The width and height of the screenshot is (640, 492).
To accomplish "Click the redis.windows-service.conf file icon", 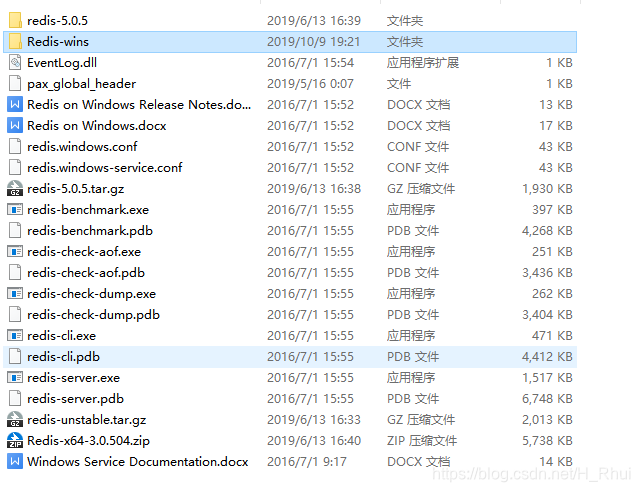I will point(15,167).
